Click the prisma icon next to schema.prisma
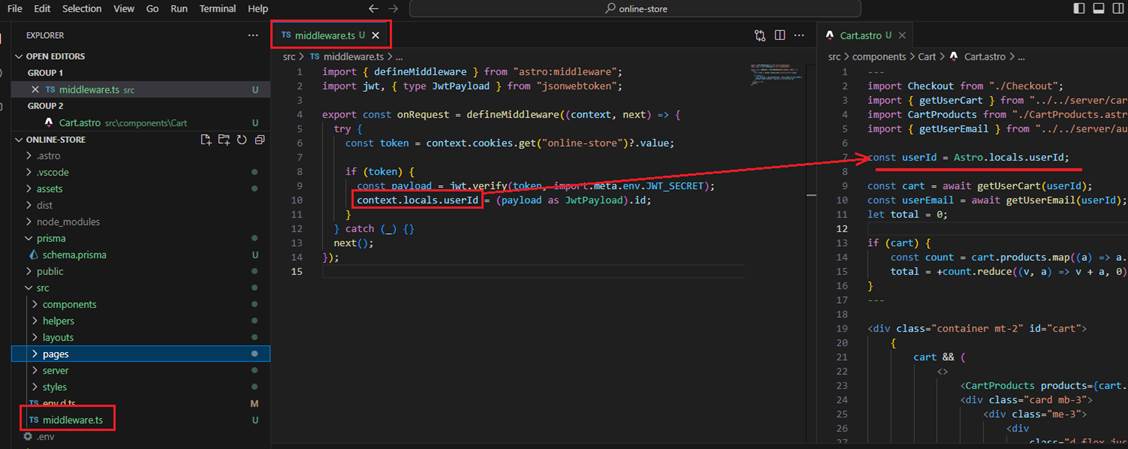The image size is (1128, 449). (33, 255)
